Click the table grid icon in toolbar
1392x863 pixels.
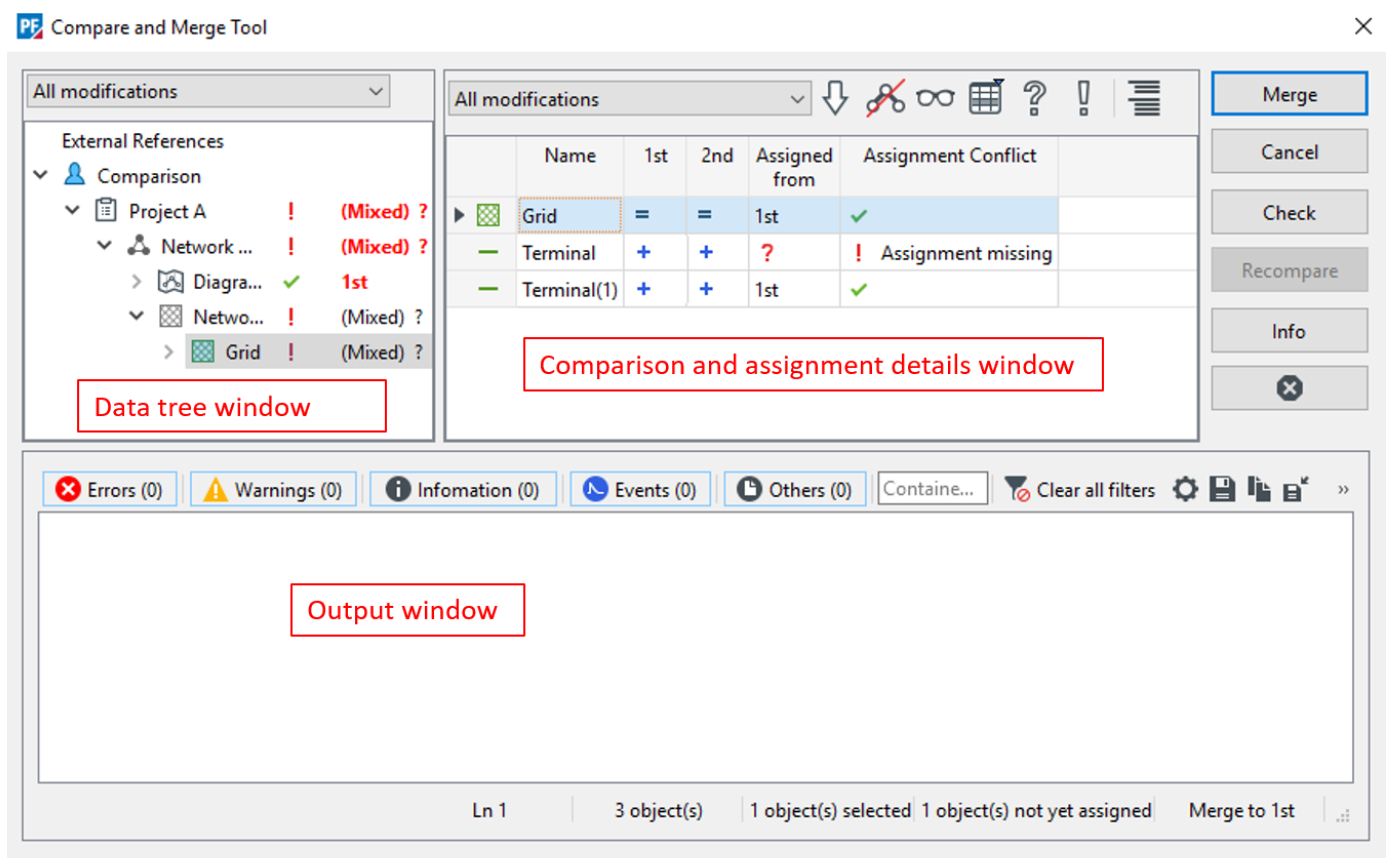[x=986, y=97]
